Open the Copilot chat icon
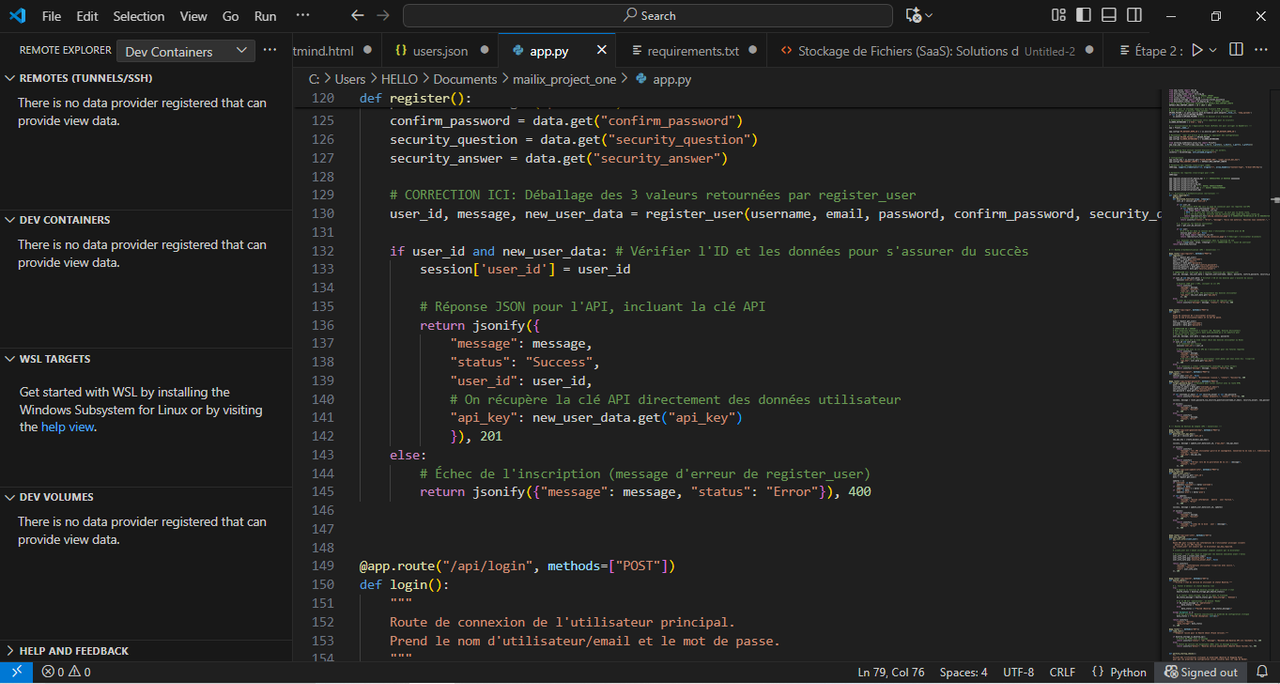 (913, 16)
